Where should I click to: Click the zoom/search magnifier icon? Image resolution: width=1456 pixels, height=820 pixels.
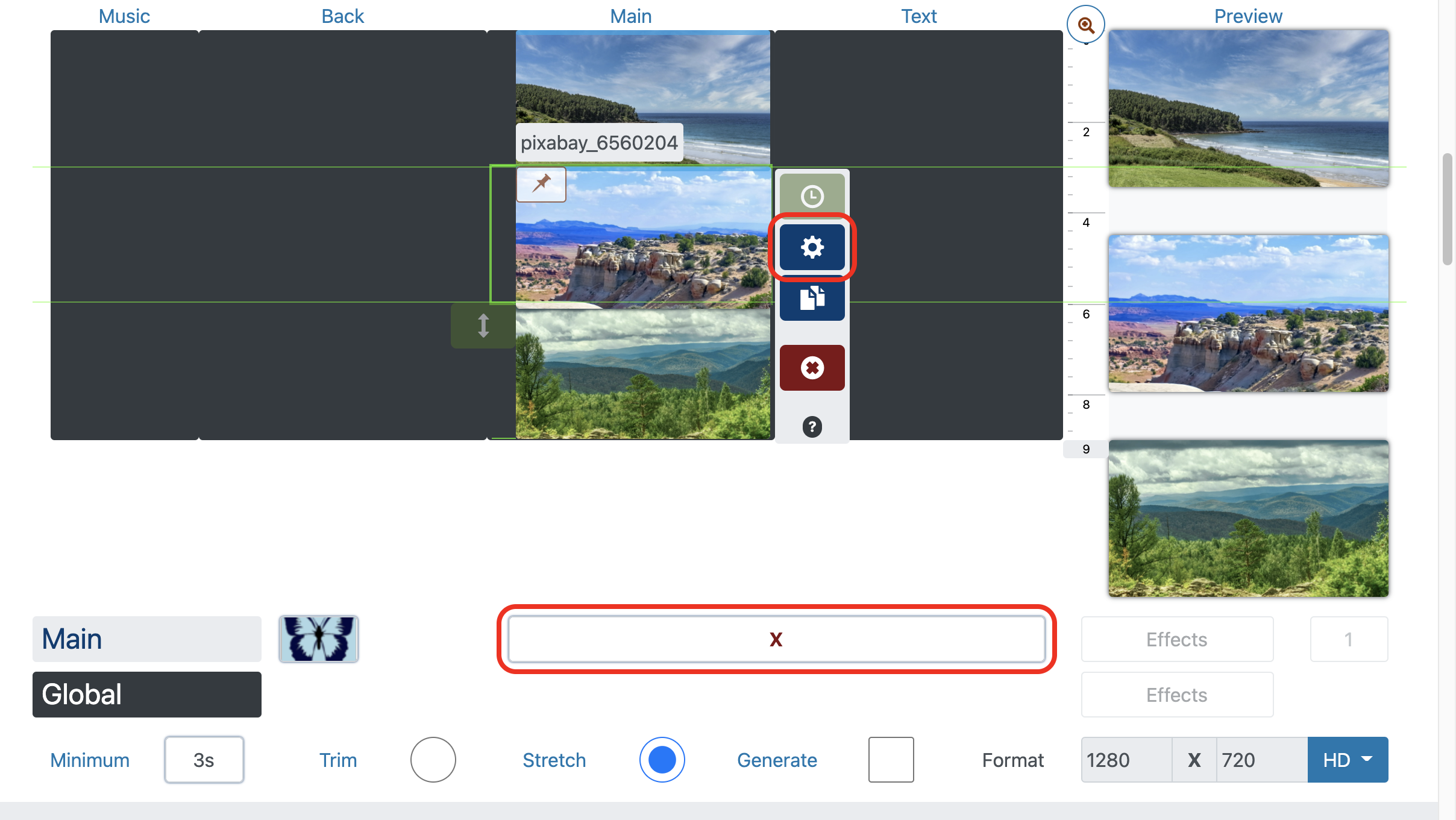[1086, 24]
